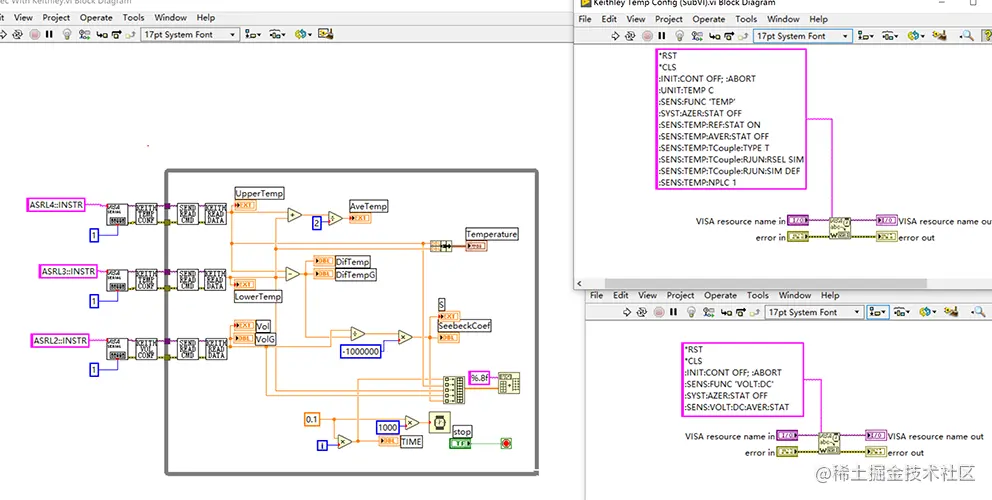Click Run arrow in Keithley Temp Config window
This screenshot has width=992, height=500.
coord(614,36)
